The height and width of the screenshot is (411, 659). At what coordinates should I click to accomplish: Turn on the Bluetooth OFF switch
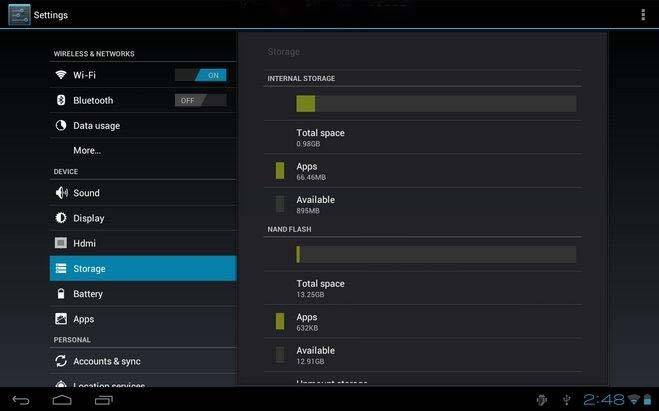point(201,100)
